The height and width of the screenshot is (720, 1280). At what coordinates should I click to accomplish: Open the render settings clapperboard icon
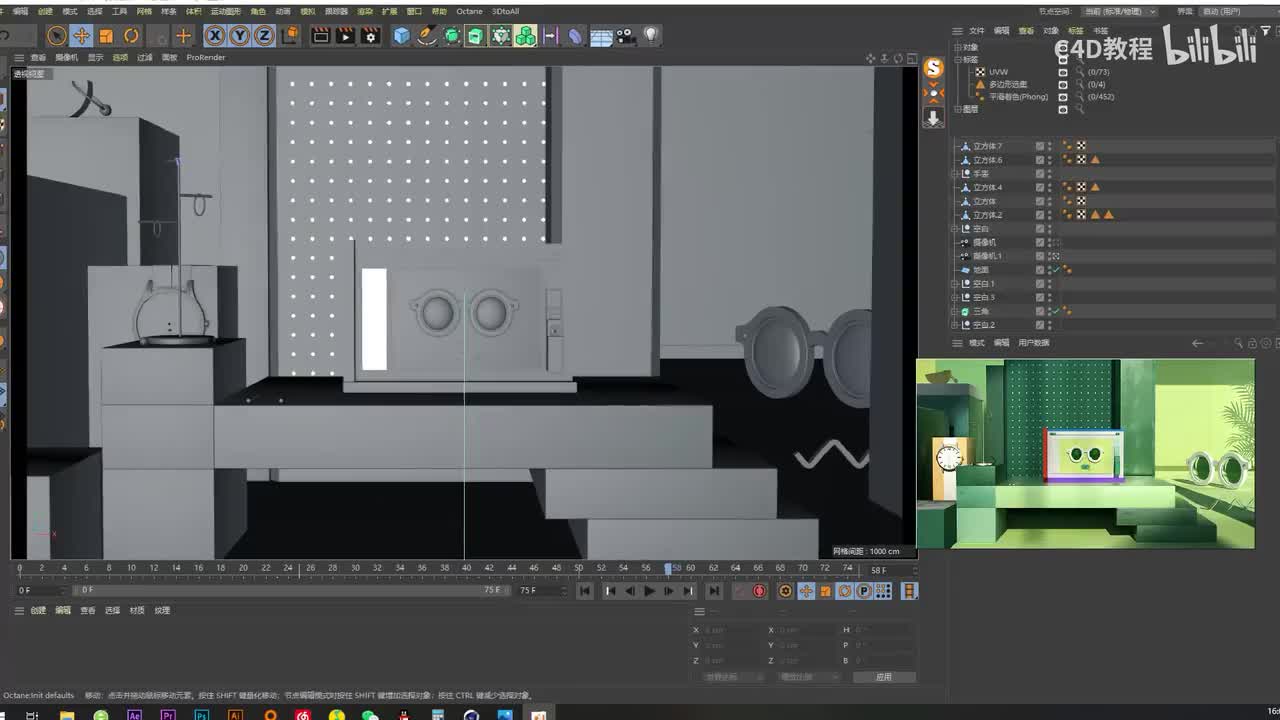pyautogui.click(x=370, y=36)
